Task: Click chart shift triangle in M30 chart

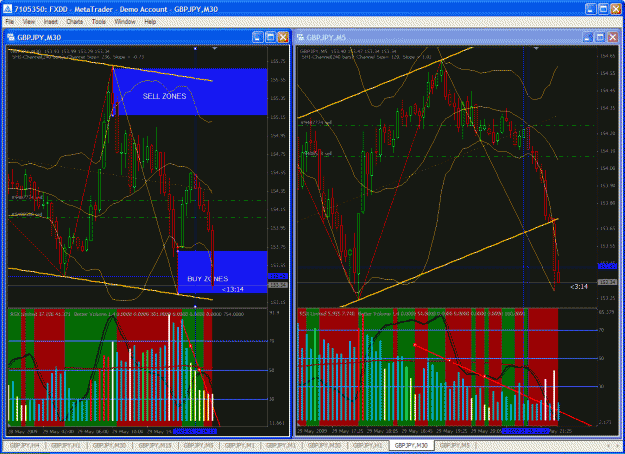Action: pos(214,49)
